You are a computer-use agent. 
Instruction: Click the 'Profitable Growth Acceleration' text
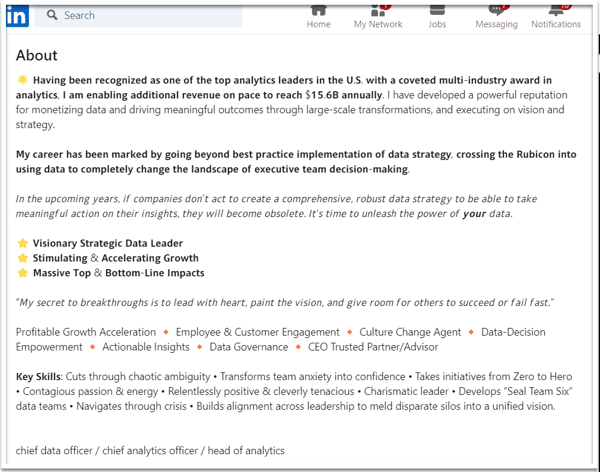pos(86,332)
